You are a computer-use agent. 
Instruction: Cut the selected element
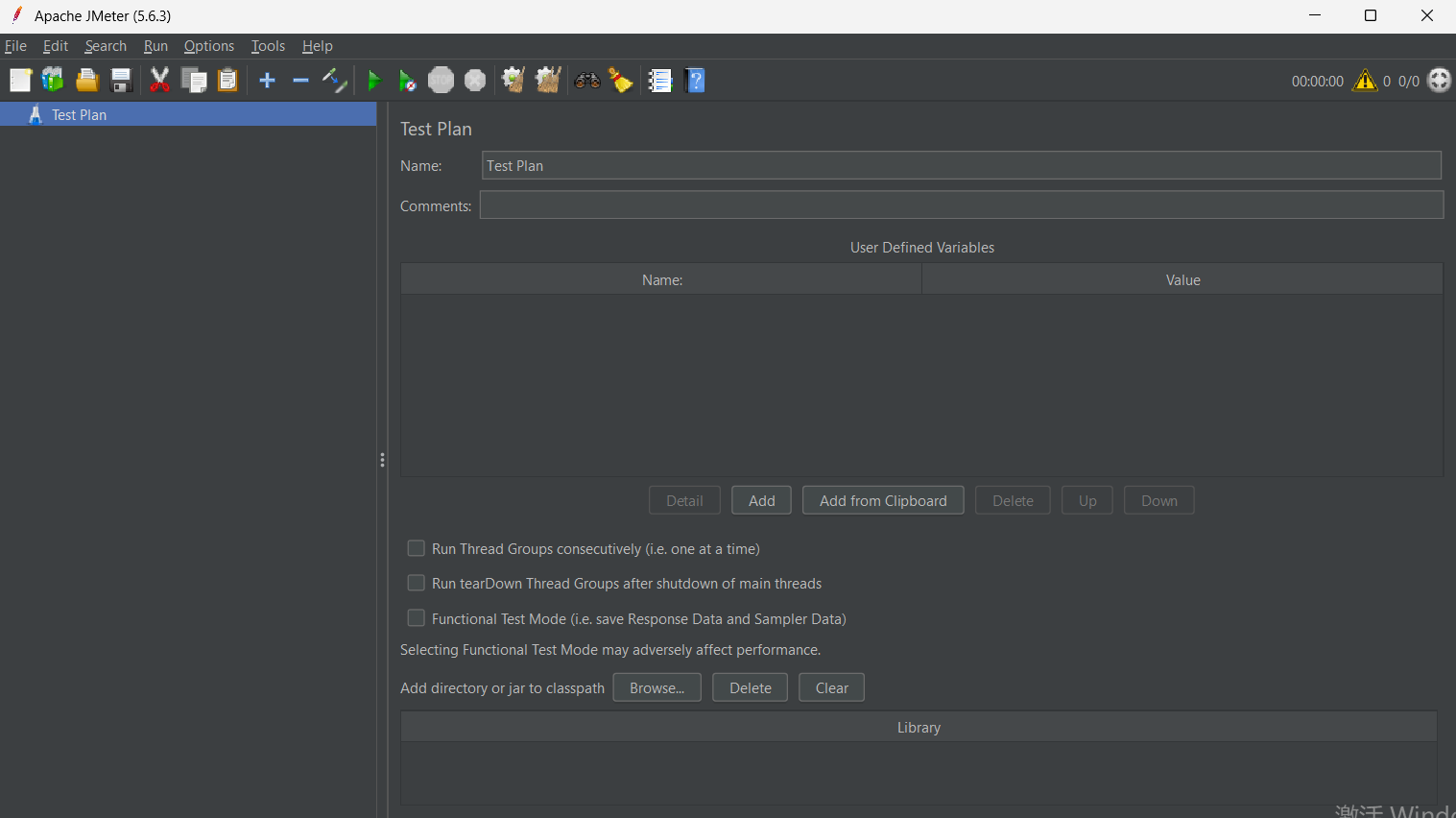(159, 81)
